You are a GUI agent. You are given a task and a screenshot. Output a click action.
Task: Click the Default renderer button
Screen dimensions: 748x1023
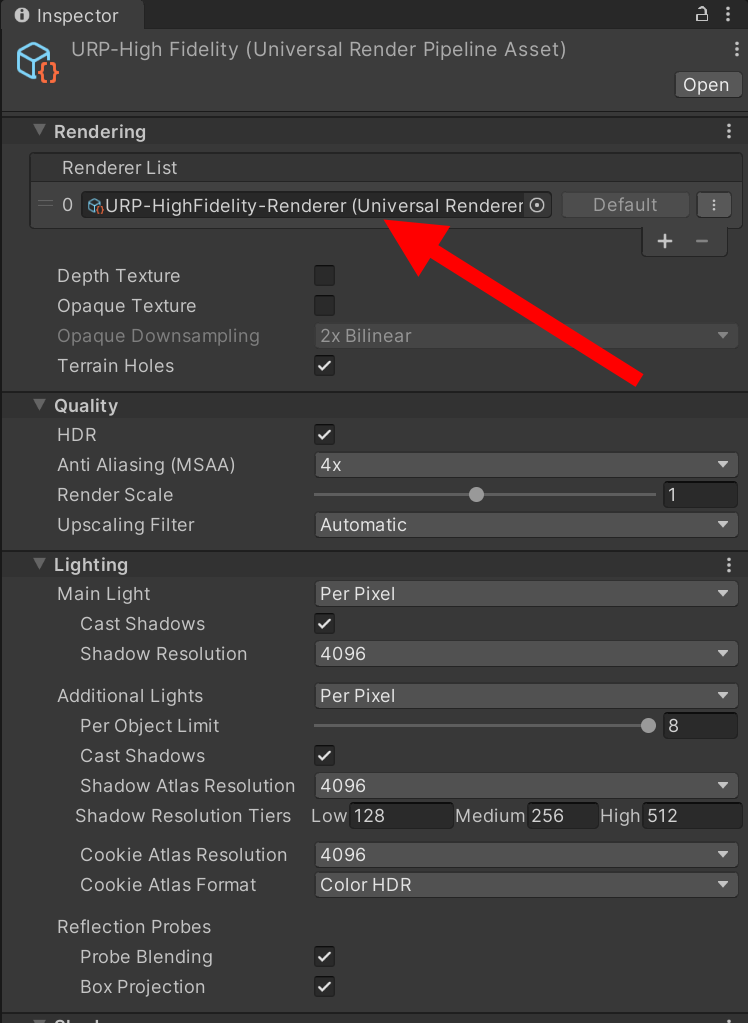pyautogui.click(x=625, y=205)
